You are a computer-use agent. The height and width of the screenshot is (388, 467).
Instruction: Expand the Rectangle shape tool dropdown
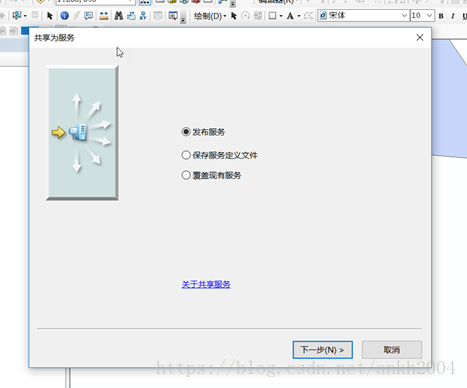click(281, 16)
